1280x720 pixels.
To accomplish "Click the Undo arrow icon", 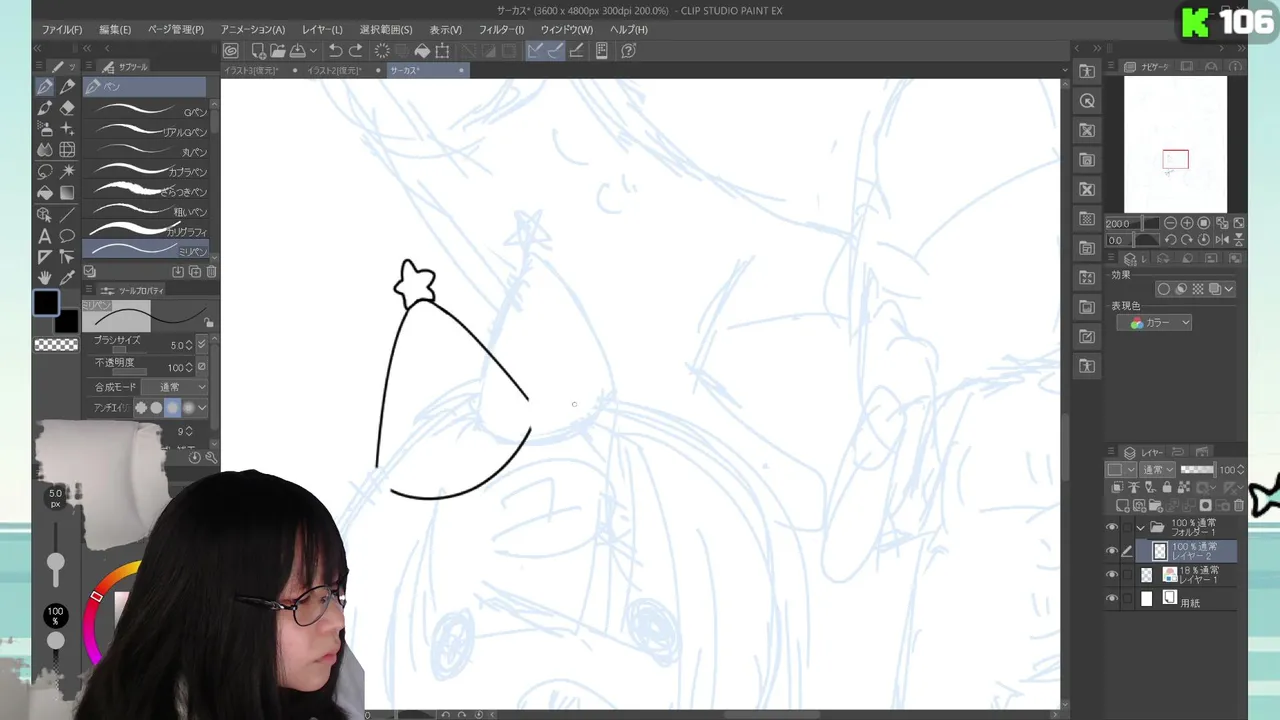I will pyautogui.click(x=336, y=50).
